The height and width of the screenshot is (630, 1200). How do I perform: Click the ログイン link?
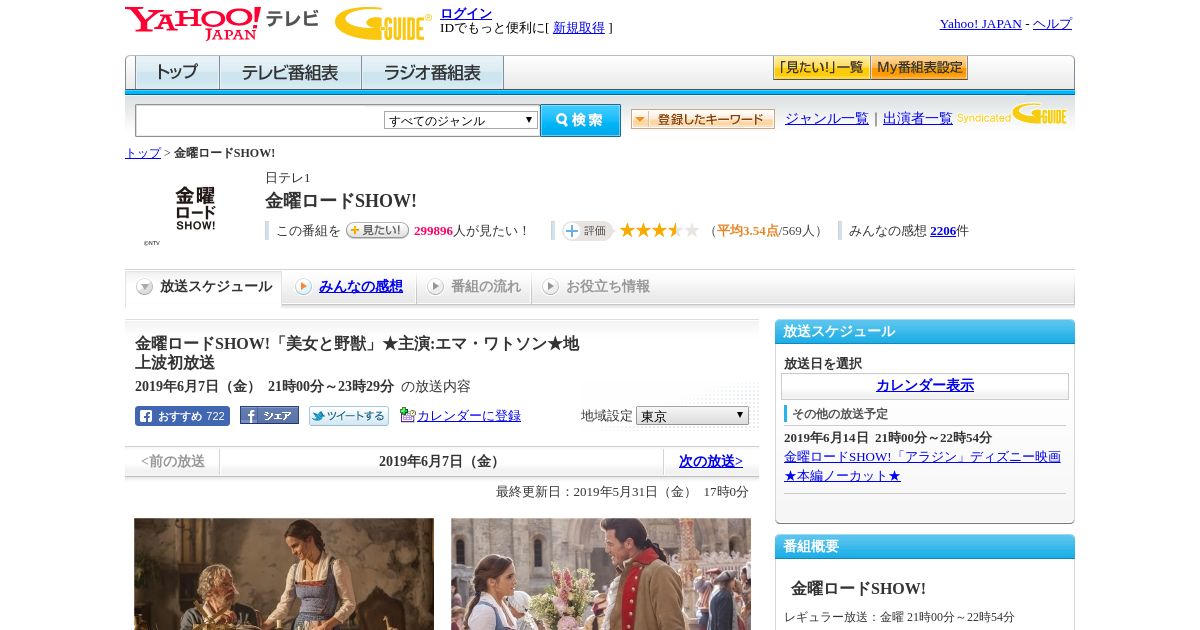click(x=466, y=13)
